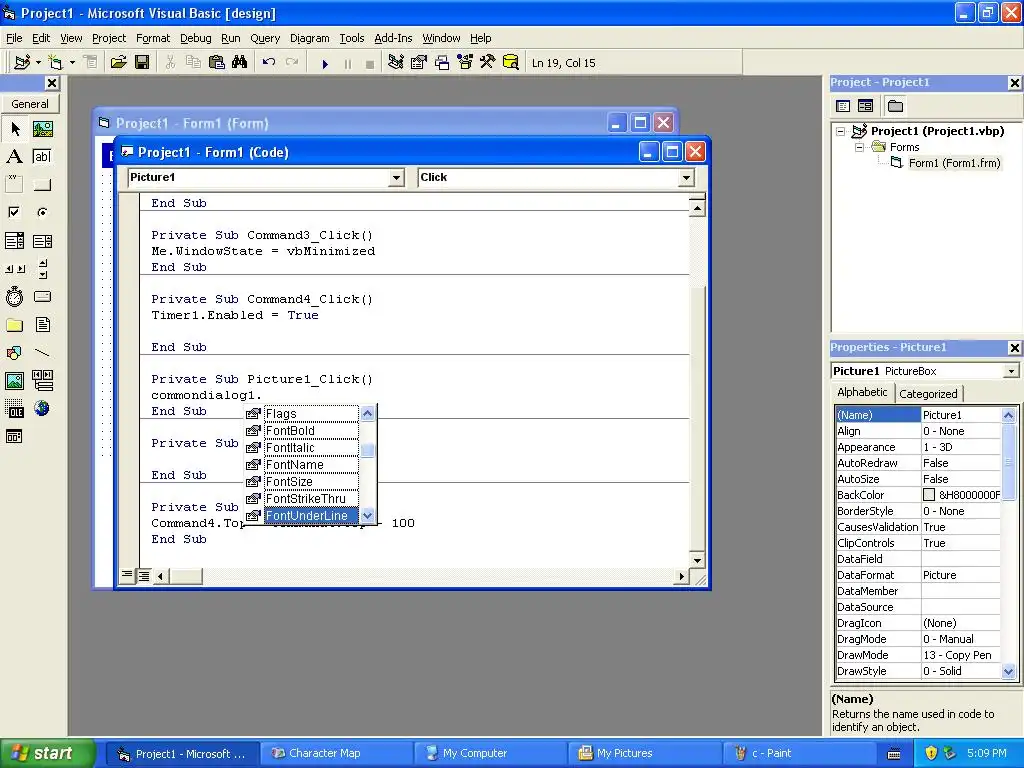
Task: Start the program with Run arrow
Action: [x=325, y=63]
